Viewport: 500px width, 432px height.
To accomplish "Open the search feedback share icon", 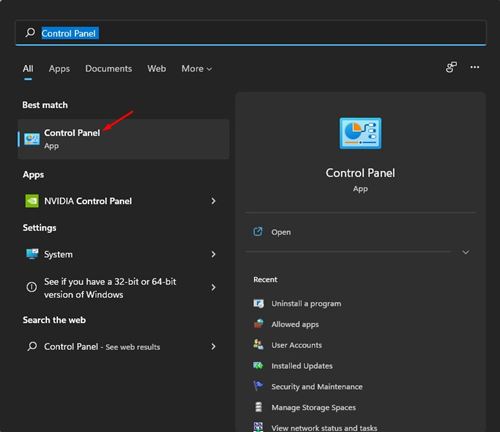I will coord(451,67).
